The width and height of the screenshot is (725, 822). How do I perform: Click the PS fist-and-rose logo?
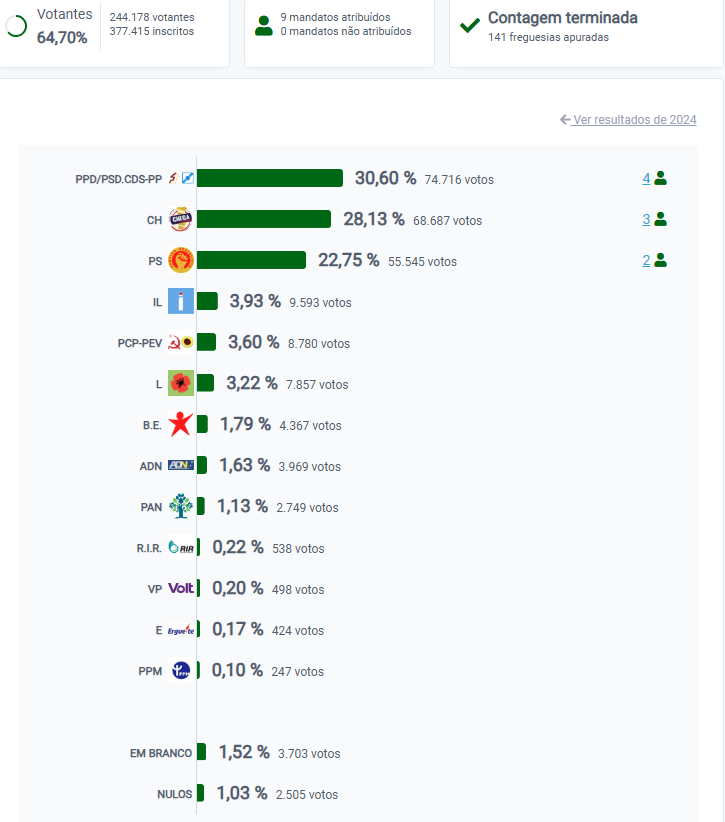(181, 261)
